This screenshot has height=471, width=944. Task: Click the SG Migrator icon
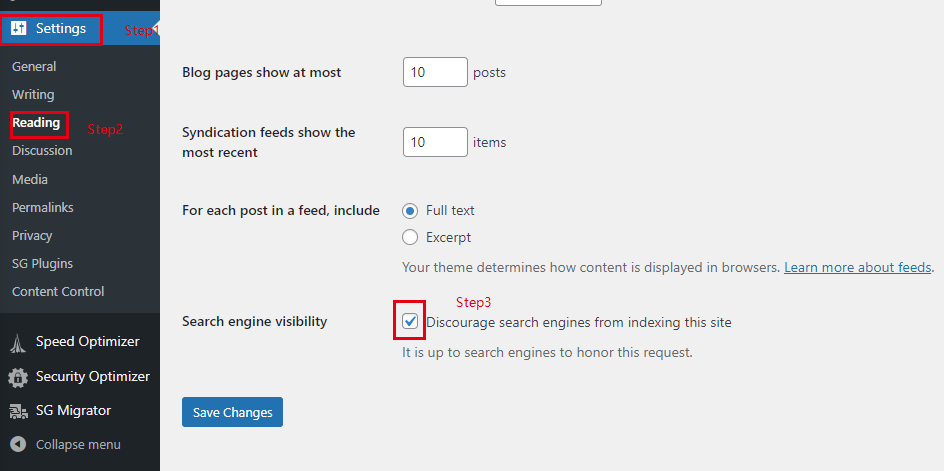(18, 411)
